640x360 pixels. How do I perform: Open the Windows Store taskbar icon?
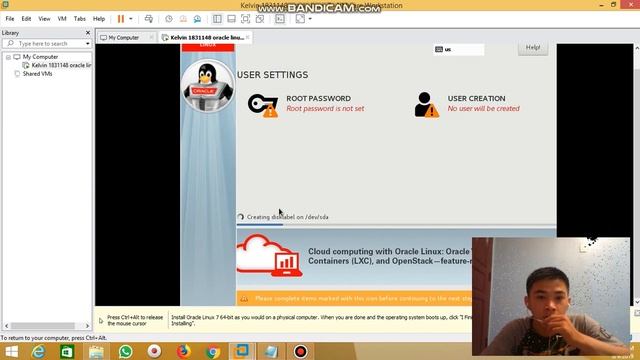(67, 351)
